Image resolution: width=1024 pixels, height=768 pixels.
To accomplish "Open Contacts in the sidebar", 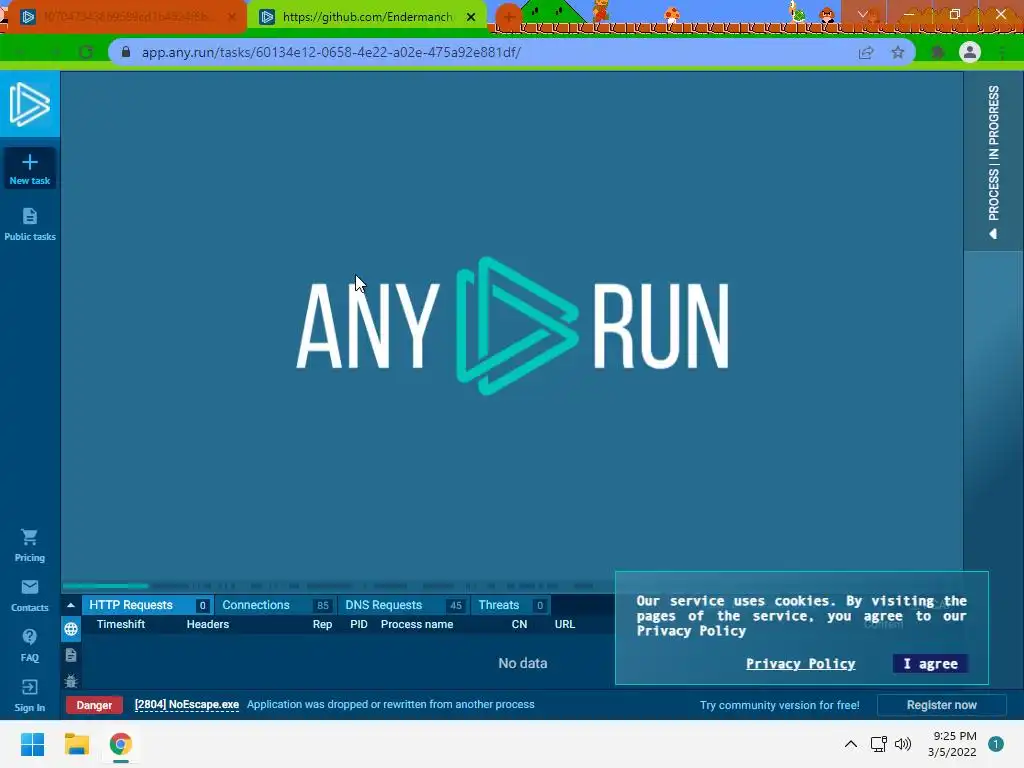I will pyautogui.click(x=30, y=596).
